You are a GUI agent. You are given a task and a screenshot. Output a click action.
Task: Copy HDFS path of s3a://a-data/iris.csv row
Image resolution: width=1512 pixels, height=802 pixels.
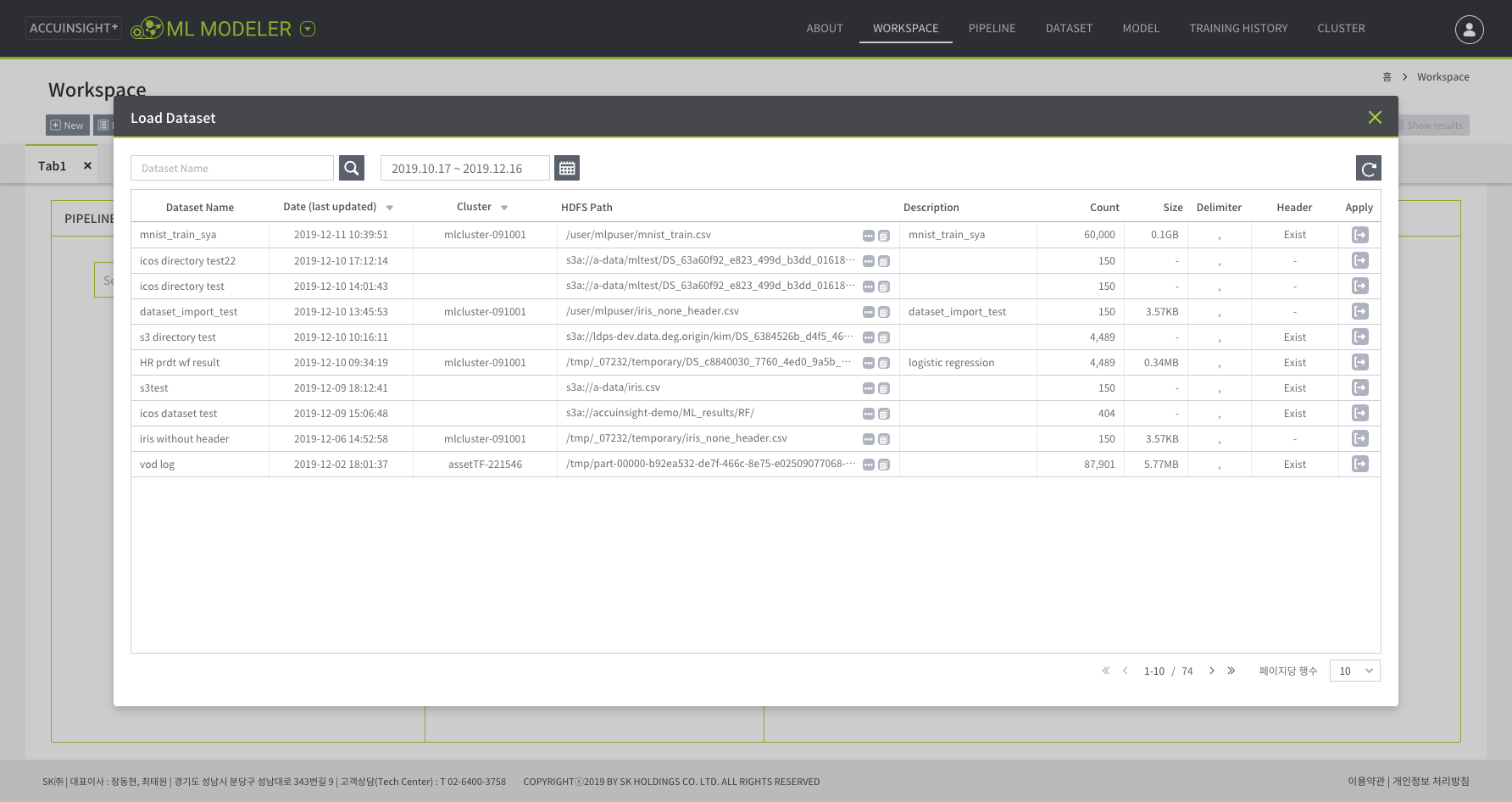click(x=884, y=388)
